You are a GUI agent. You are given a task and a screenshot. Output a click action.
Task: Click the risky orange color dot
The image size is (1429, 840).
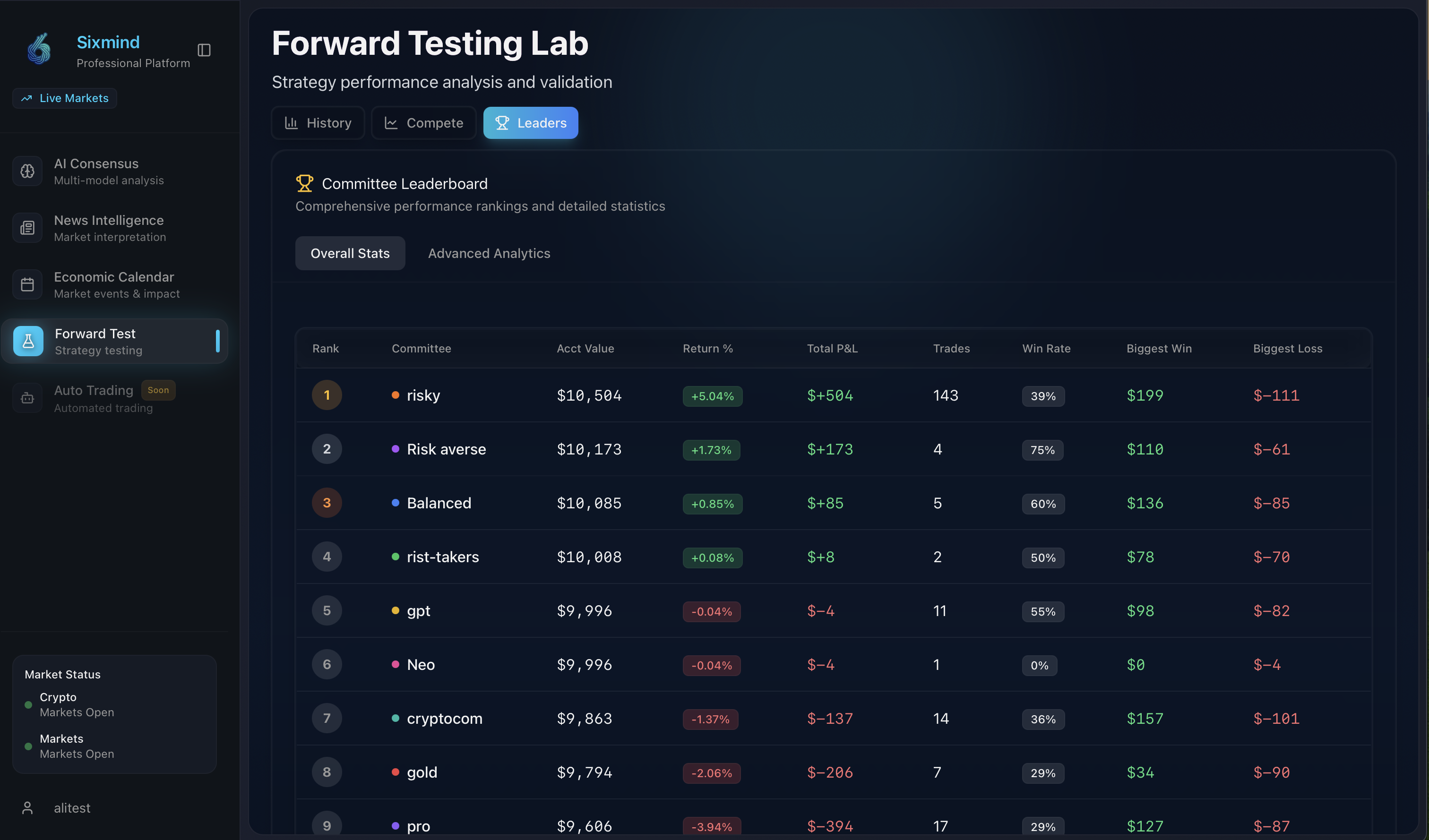[x=395, y=395]
